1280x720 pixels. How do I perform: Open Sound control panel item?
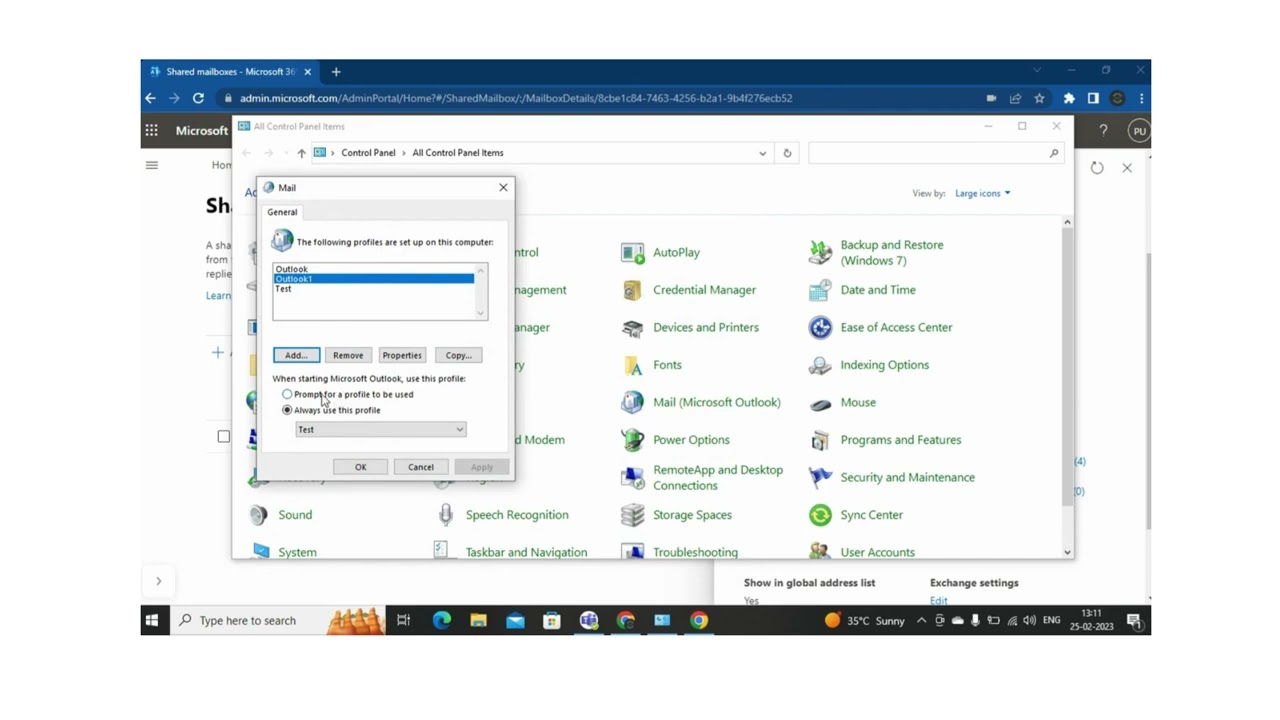[280, 515]
